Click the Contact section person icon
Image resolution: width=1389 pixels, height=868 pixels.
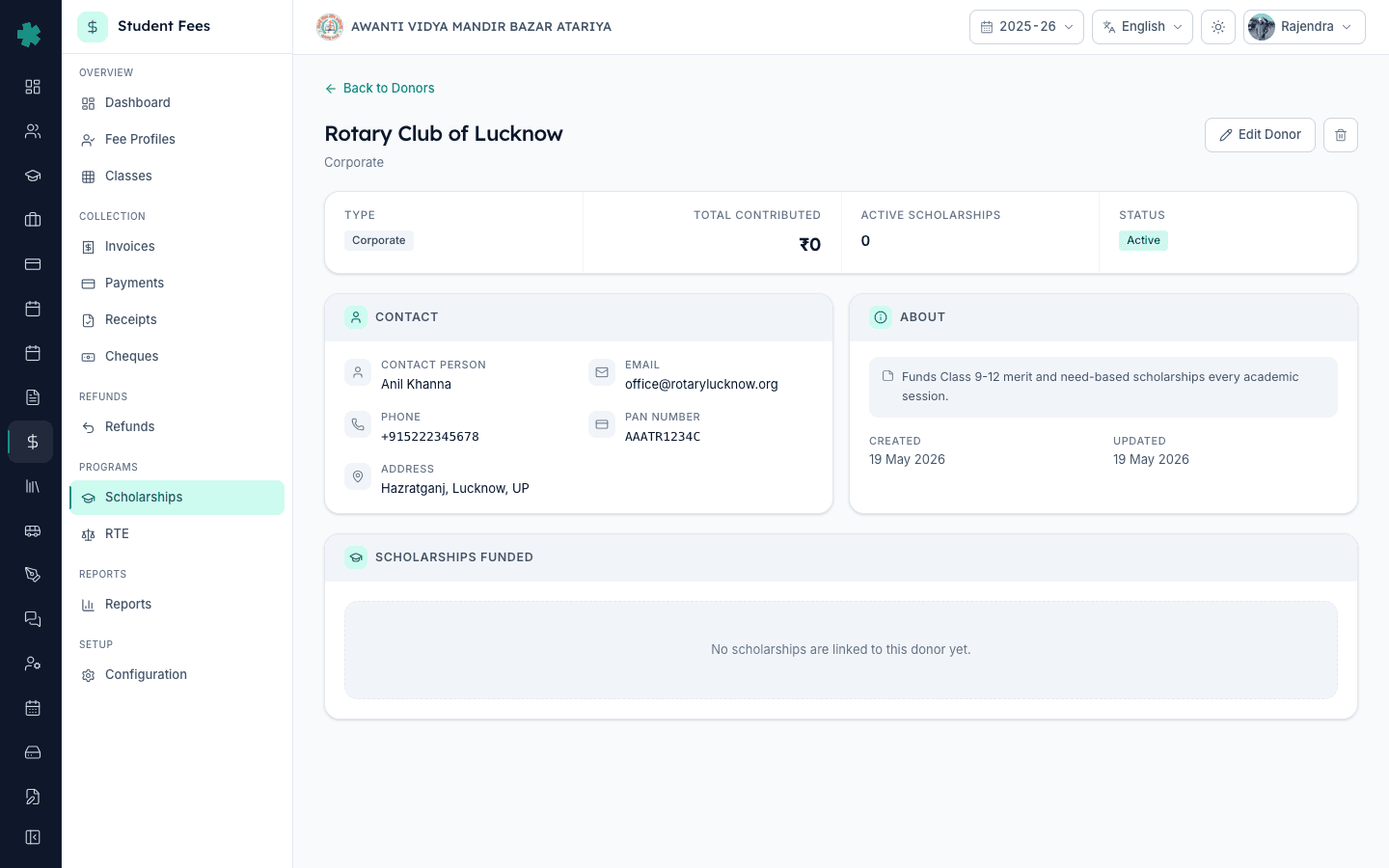pyautogui.click(x=356, y=317)
